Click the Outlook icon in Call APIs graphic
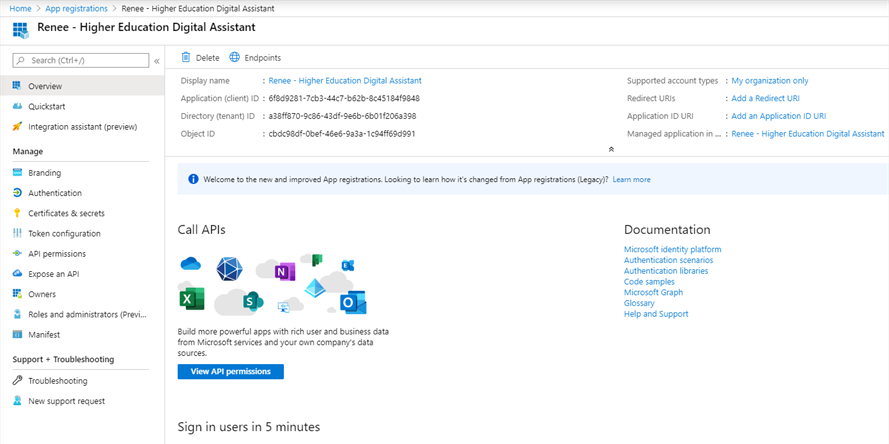 pyautogui.click(x=353, y=303)
